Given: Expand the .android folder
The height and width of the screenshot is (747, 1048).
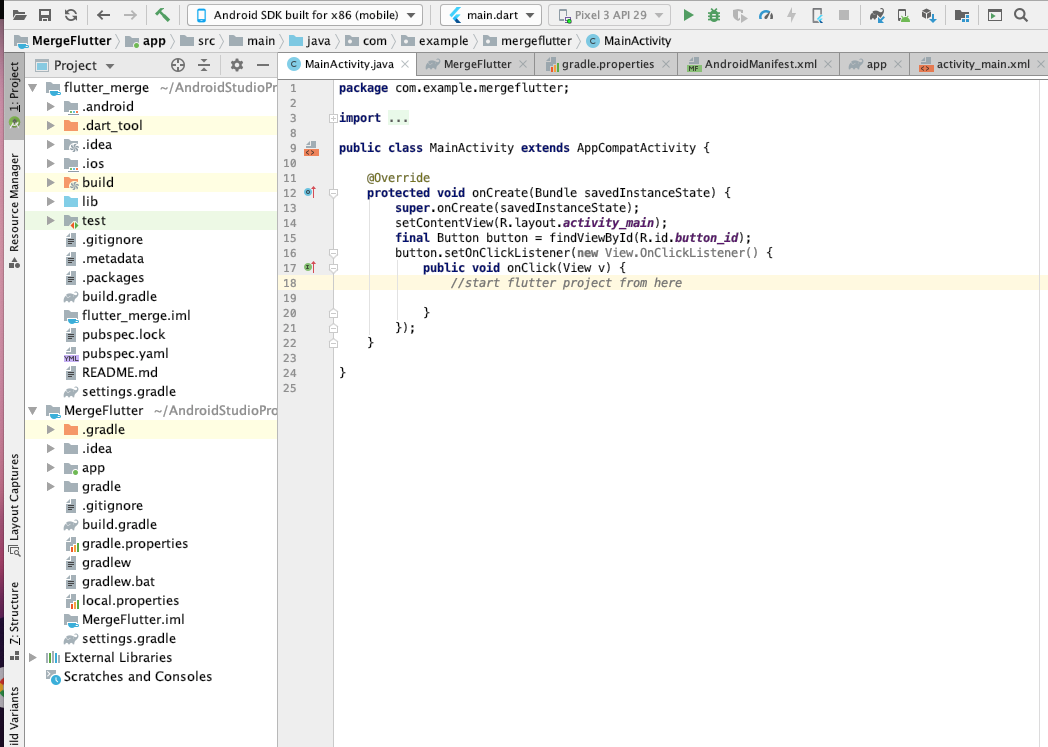Looking at the screenshot, I should click(50, 106).
